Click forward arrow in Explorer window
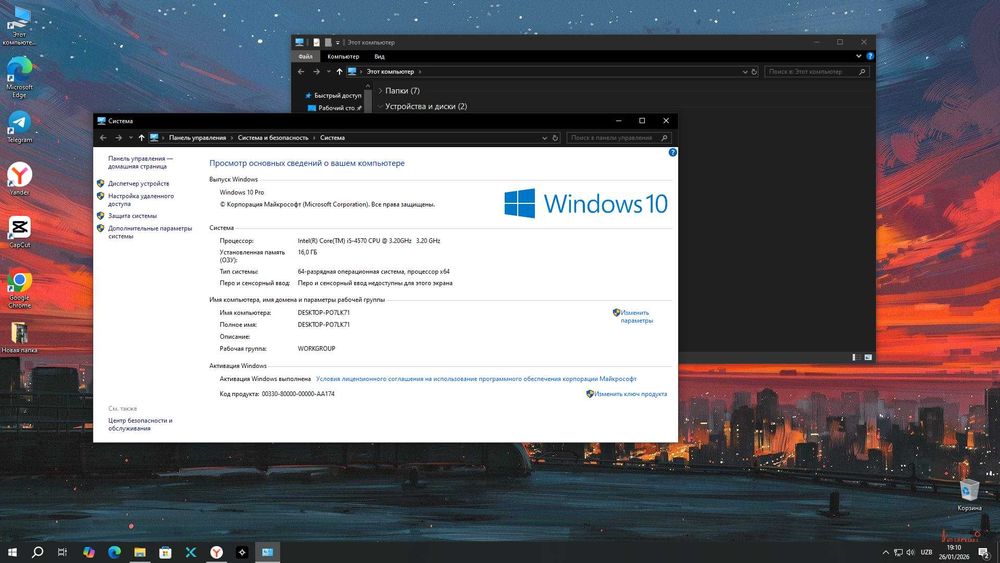1000x563 pixels. coord(316,71)
